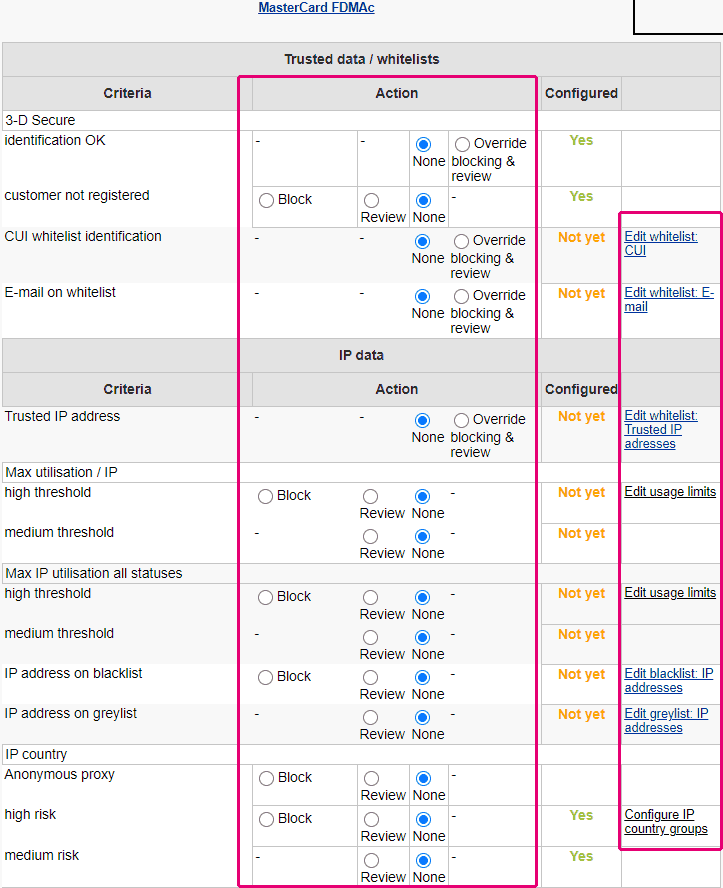Choose Block for IP address on blacklist

[266, 677]
